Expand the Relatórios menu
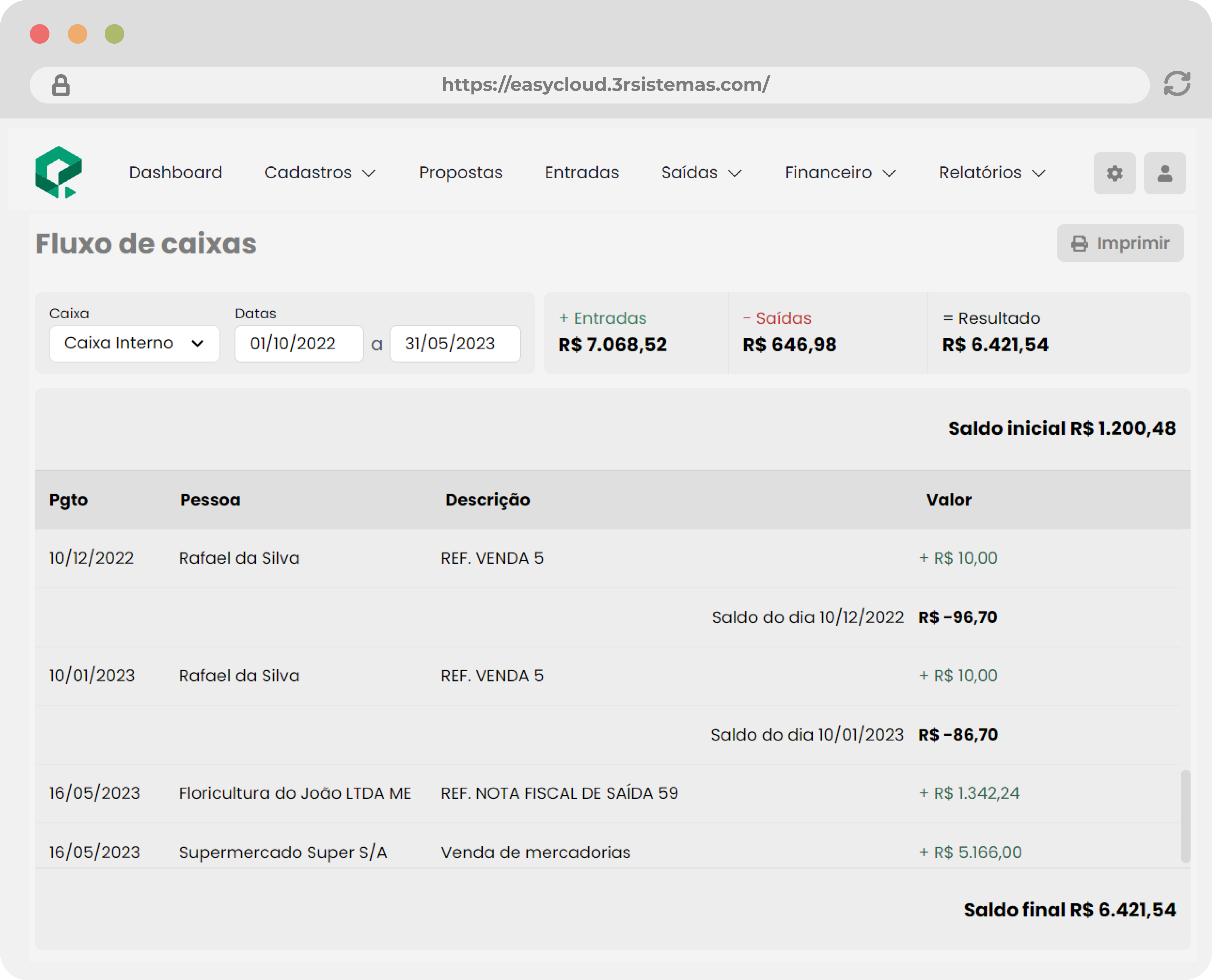 click(x=992, y=172)
